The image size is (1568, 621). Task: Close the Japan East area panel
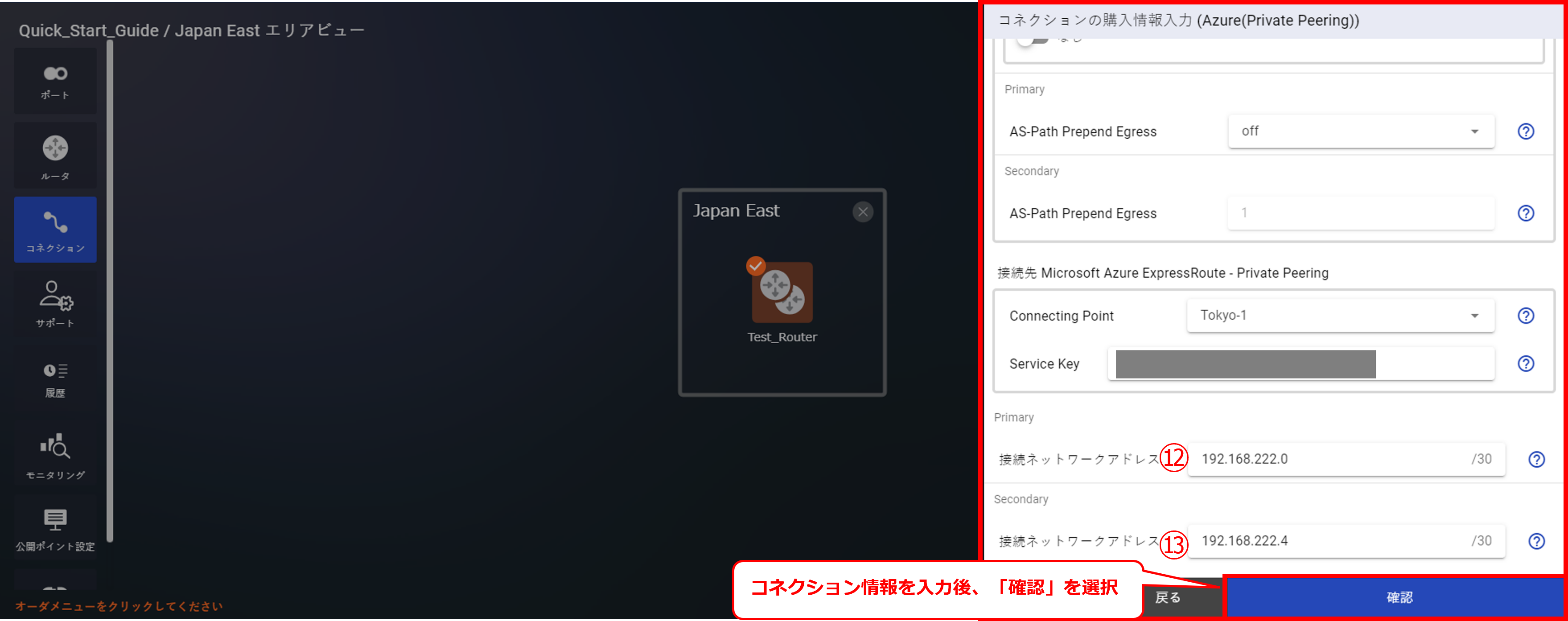click(x=863, y=212)
